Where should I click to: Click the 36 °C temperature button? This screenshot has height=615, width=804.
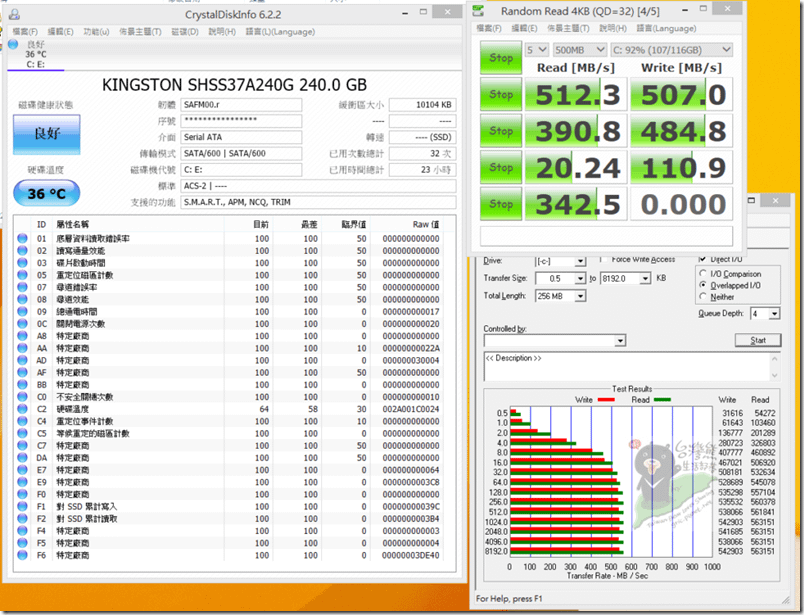coord(47,193)
